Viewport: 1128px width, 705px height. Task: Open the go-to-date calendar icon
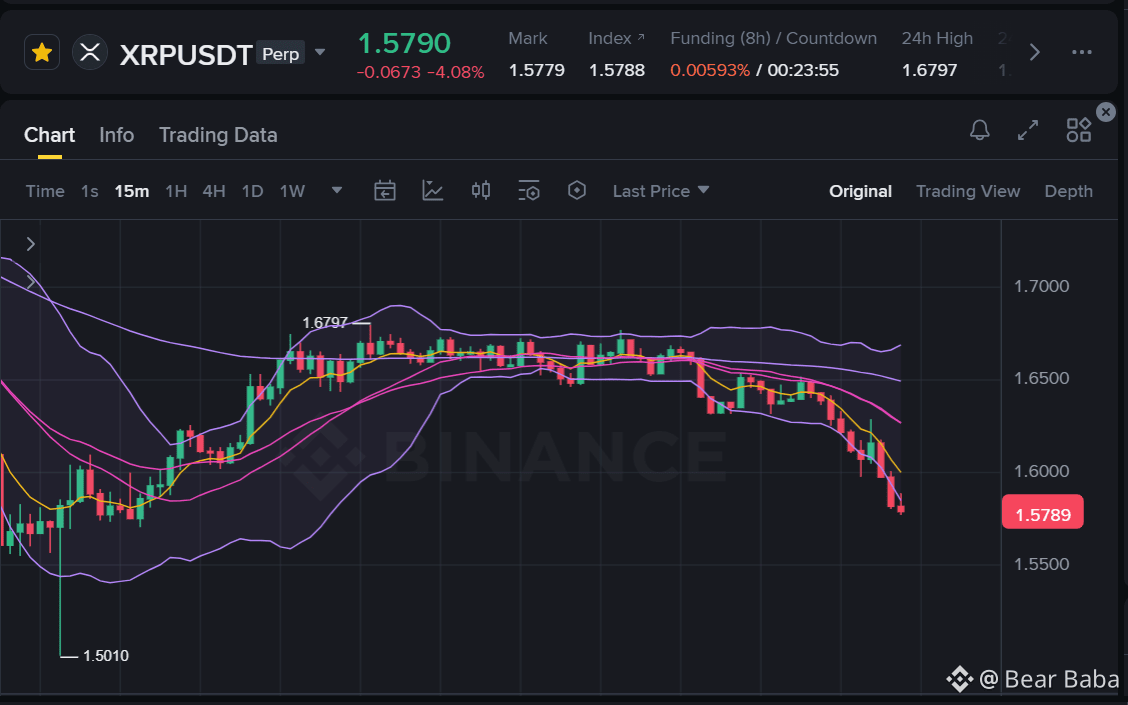385,191
